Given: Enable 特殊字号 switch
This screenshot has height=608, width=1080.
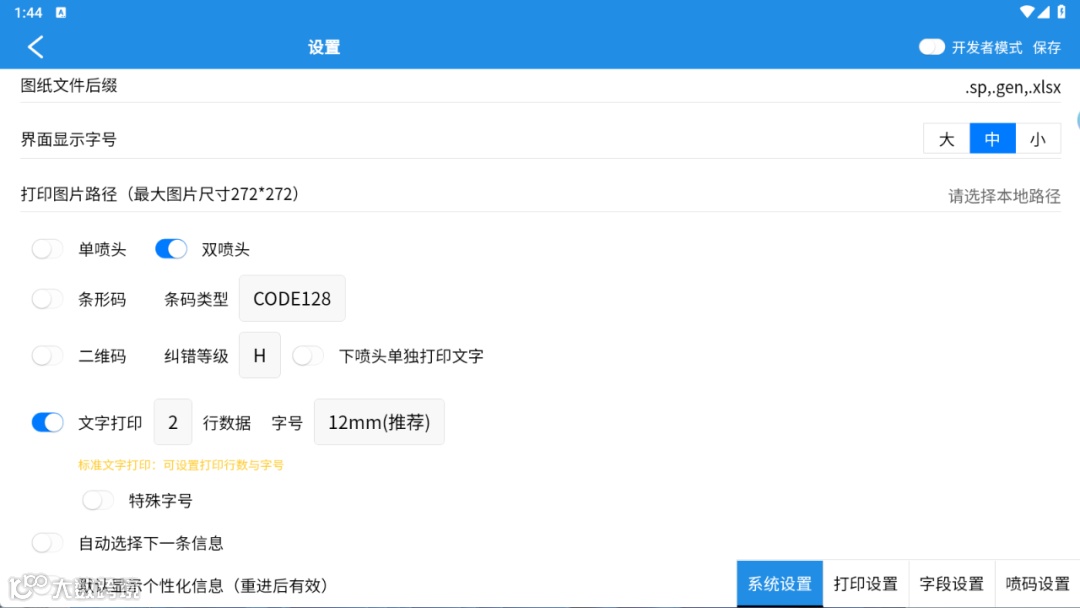Looking at the screenshot, I should tap(97, 501).
